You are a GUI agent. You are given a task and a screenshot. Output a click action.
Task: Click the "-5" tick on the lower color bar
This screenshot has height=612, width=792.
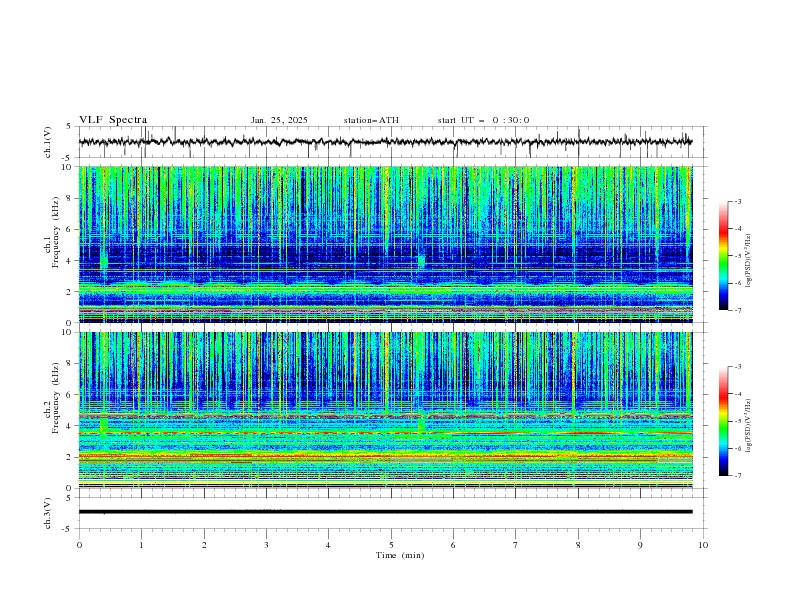[738, 421]
